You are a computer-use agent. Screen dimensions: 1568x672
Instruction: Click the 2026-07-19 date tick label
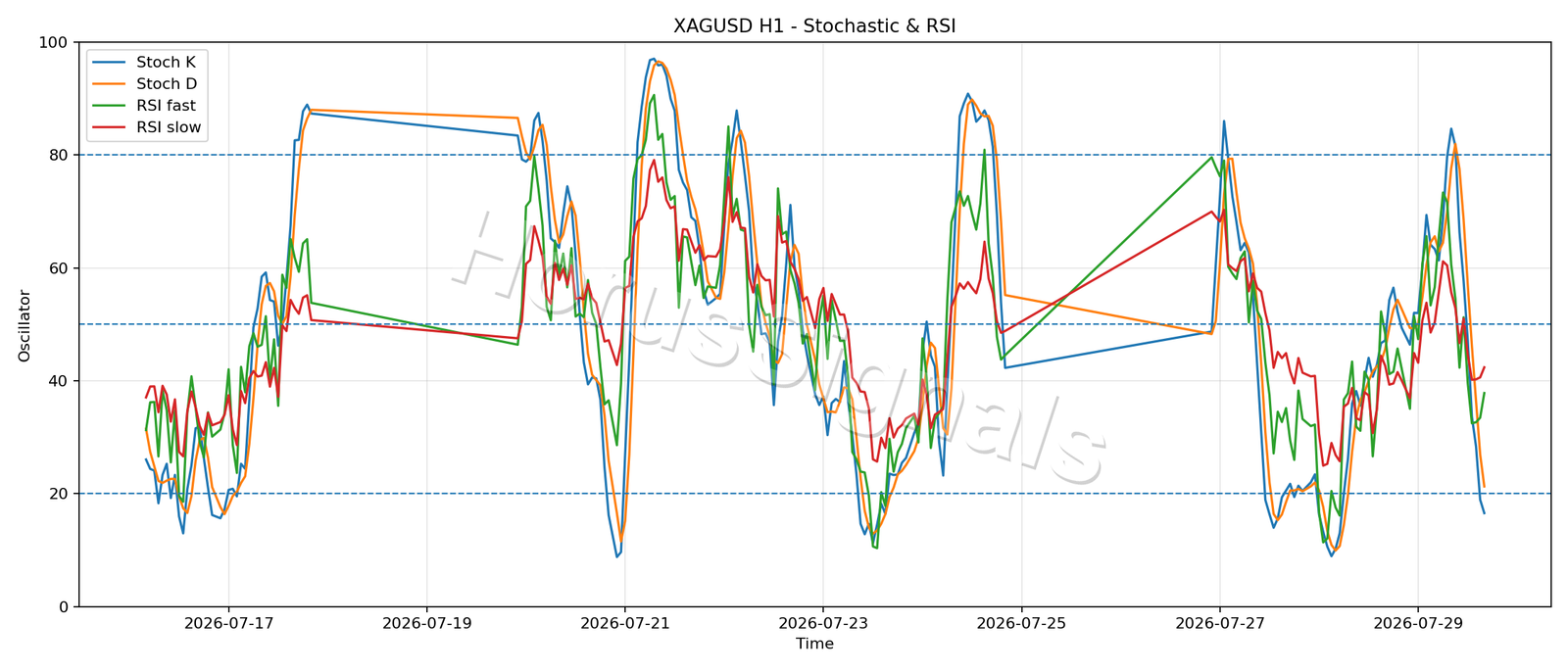[x=427, y=623]
